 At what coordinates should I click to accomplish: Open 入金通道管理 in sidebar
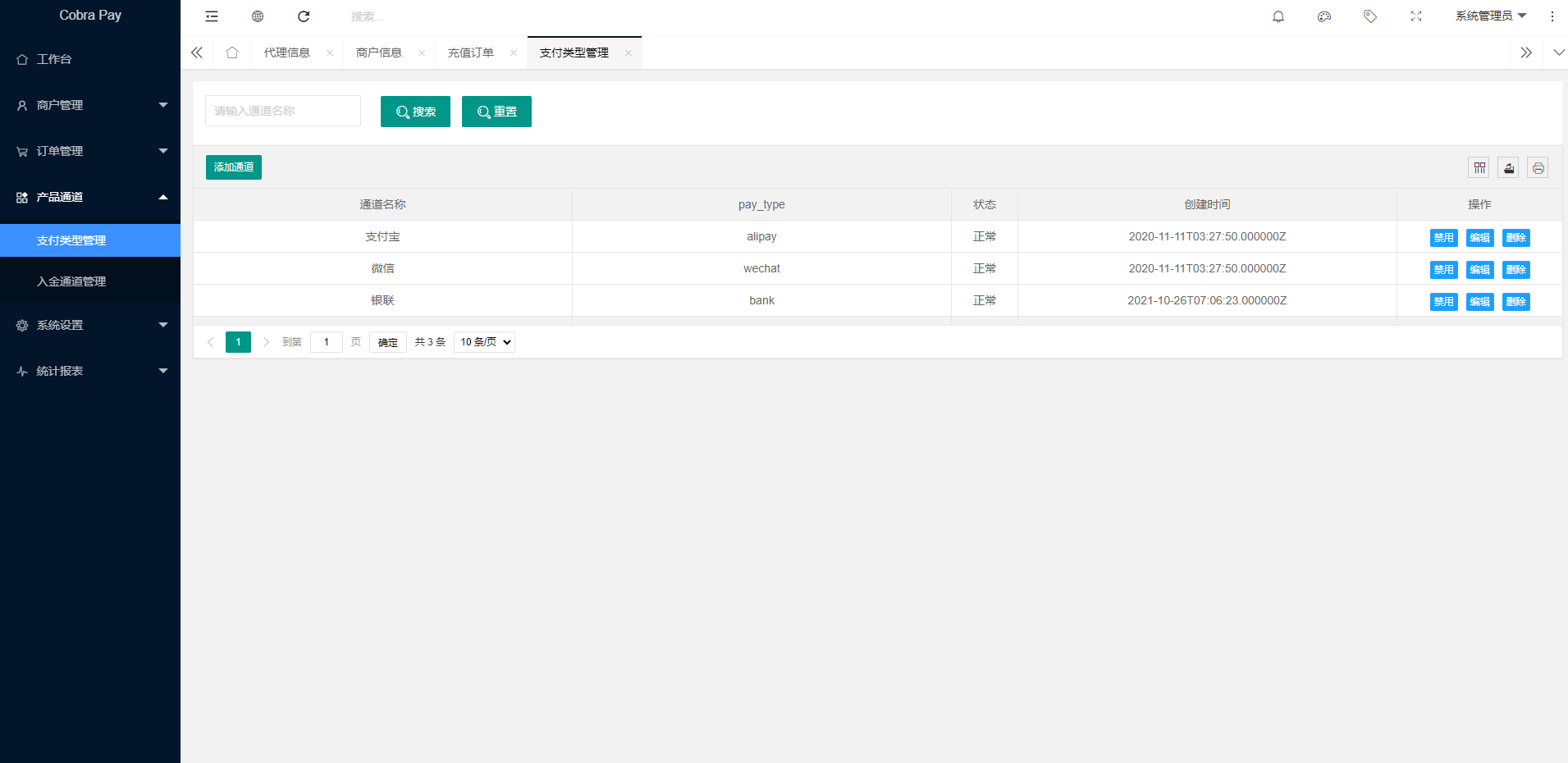[x=71, y=281]
